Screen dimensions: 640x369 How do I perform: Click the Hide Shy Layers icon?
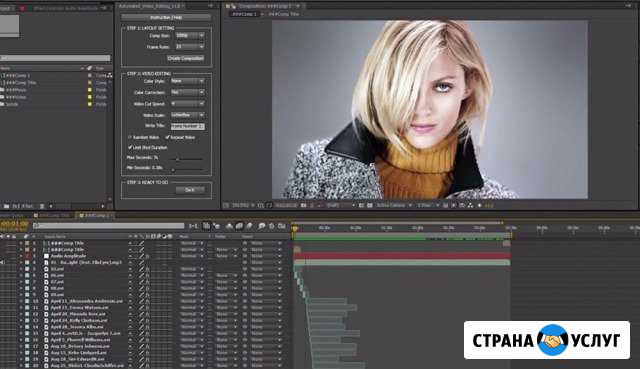tap(229, 226)
